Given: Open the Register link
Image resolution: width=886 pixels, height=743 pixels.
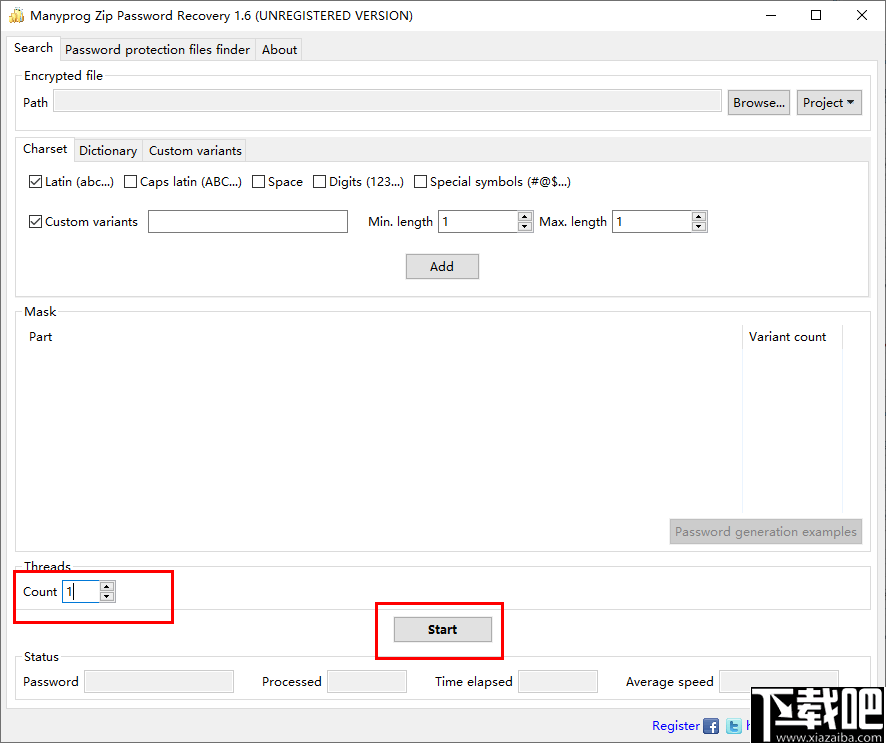Looking at the screenshot, I should pyautogui.click(x=675, y=725).
